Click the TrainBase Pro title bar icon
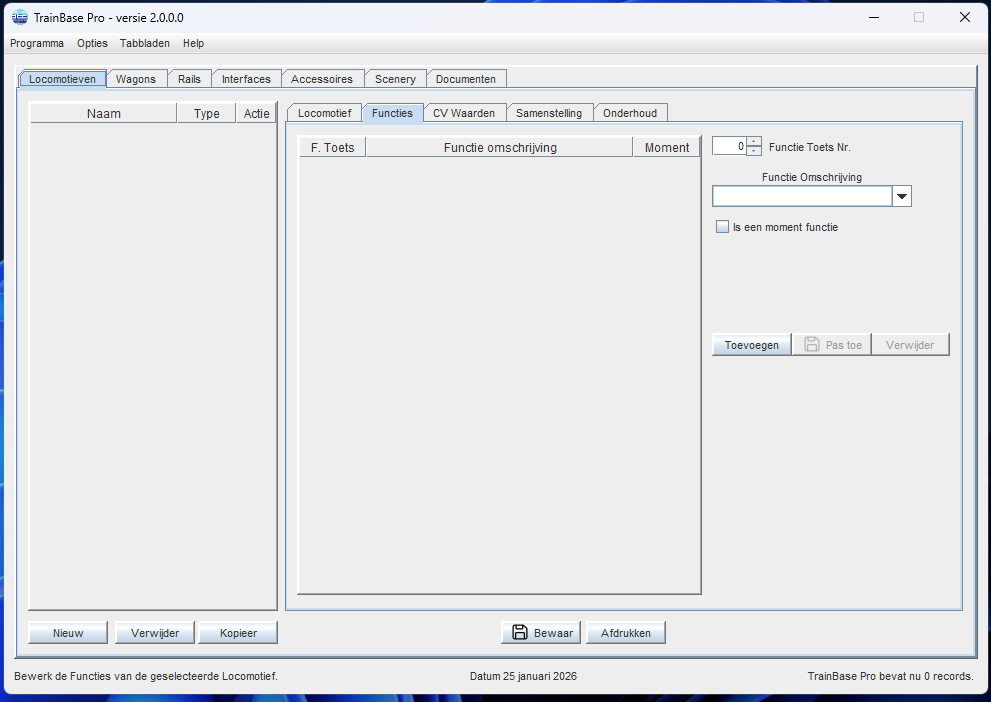The image size is (991, 702). [x=19, y=17]
